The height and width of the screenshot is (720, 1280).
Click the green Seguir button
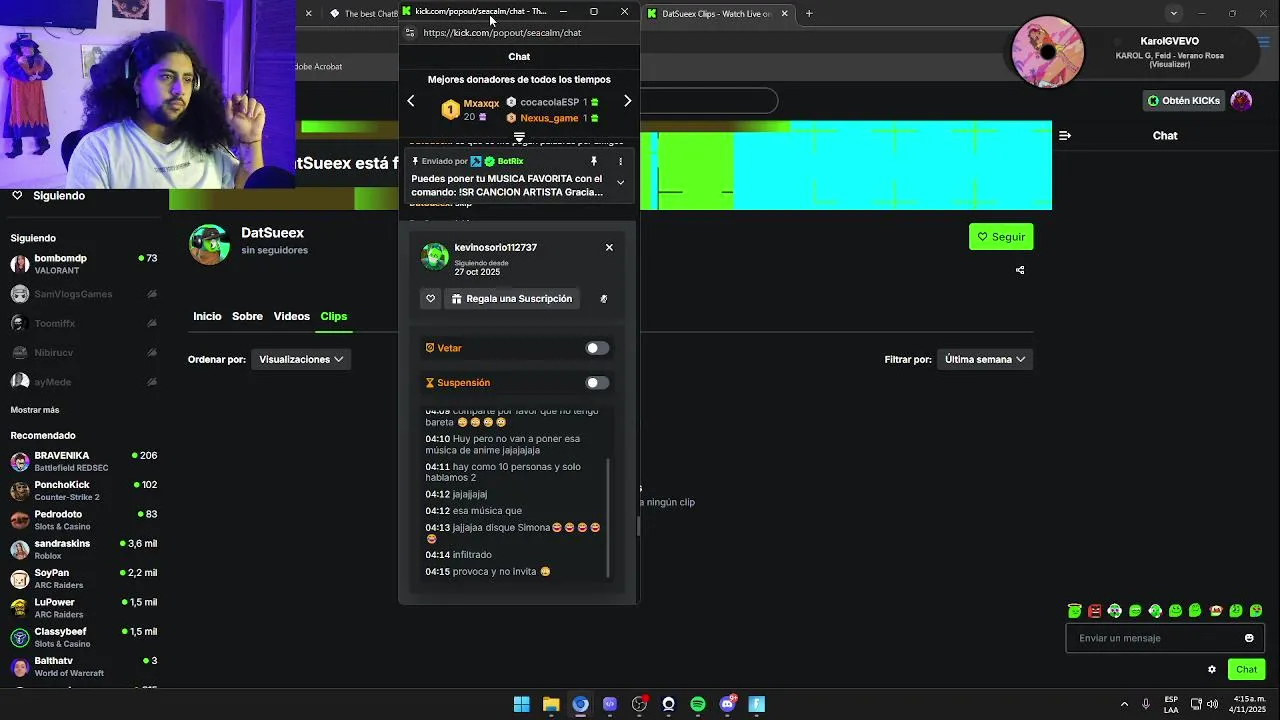pyautogui.click(x=1001, y=237)
